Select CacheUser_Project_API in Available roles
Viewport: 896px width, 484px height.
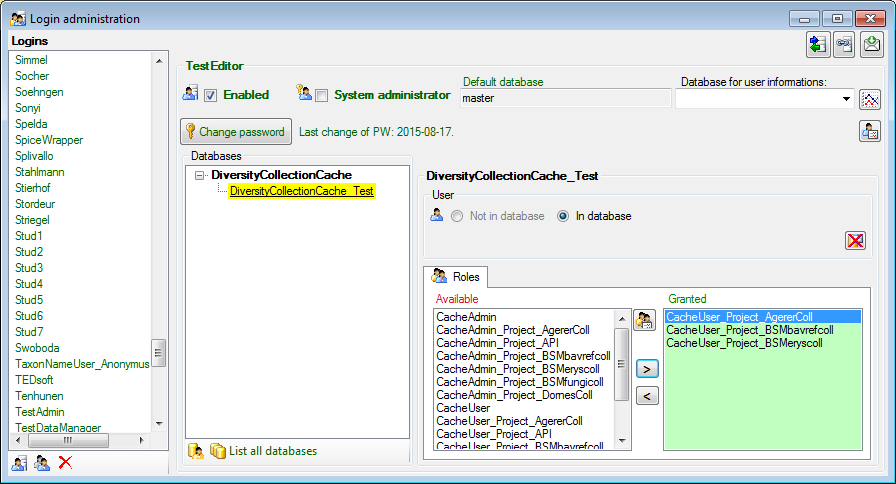[x=494, y=434]
